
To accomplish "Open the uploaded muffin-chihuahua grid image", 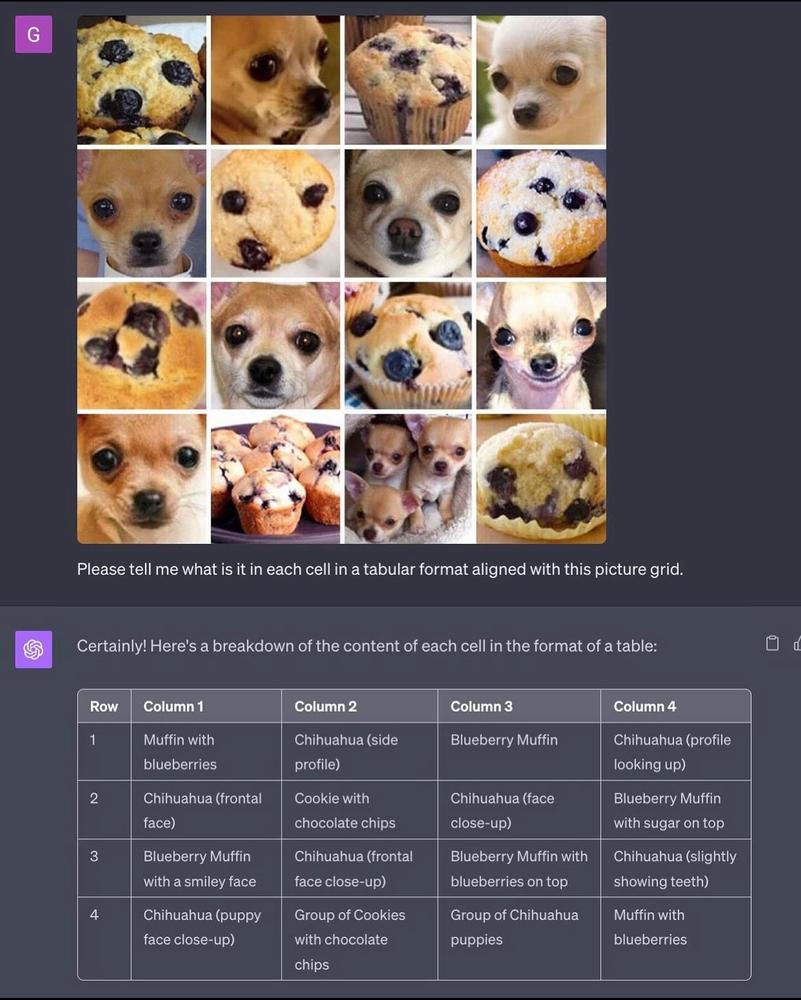I will click(x=342, y=279).
